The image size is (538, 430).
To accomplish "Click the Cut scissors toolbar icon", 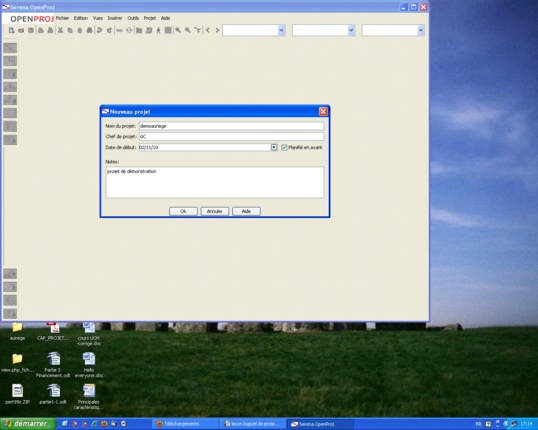I will pos(60,31).
